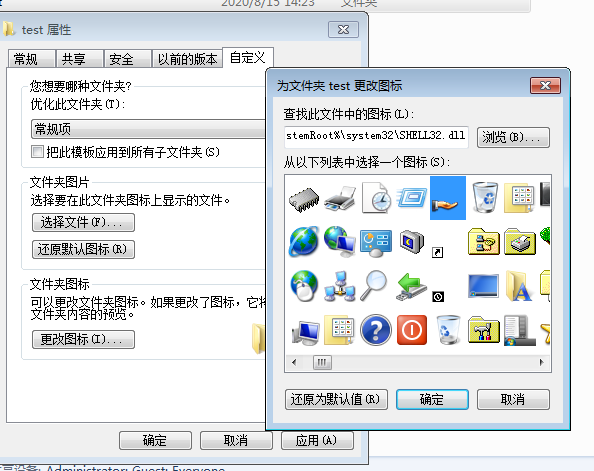Image resolution: width=594 pixels, height=471 pixels.
Task: Choose the printer icon in list
Action: 340,198
